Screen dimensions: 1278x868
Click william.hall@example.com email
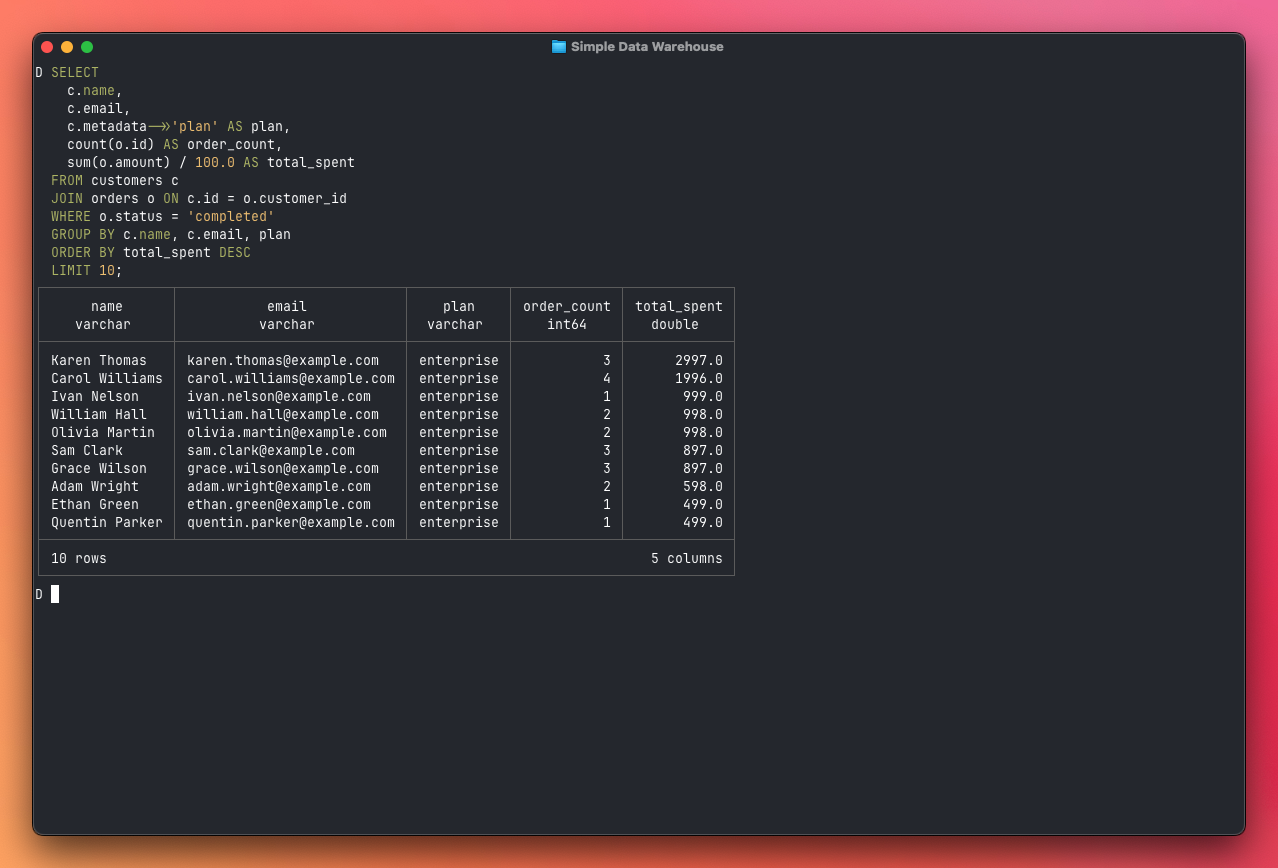(283, 415)
